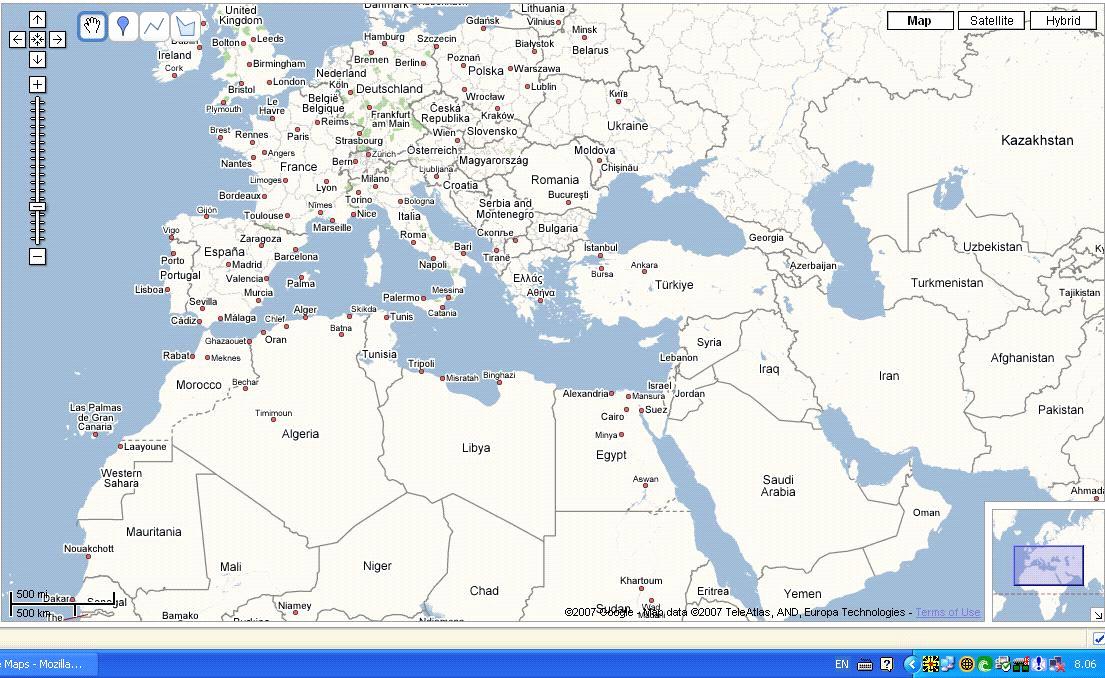Pan the map right with the arrow
The width and height of the screenshot is (1105, 678).
tap(57, 39)
